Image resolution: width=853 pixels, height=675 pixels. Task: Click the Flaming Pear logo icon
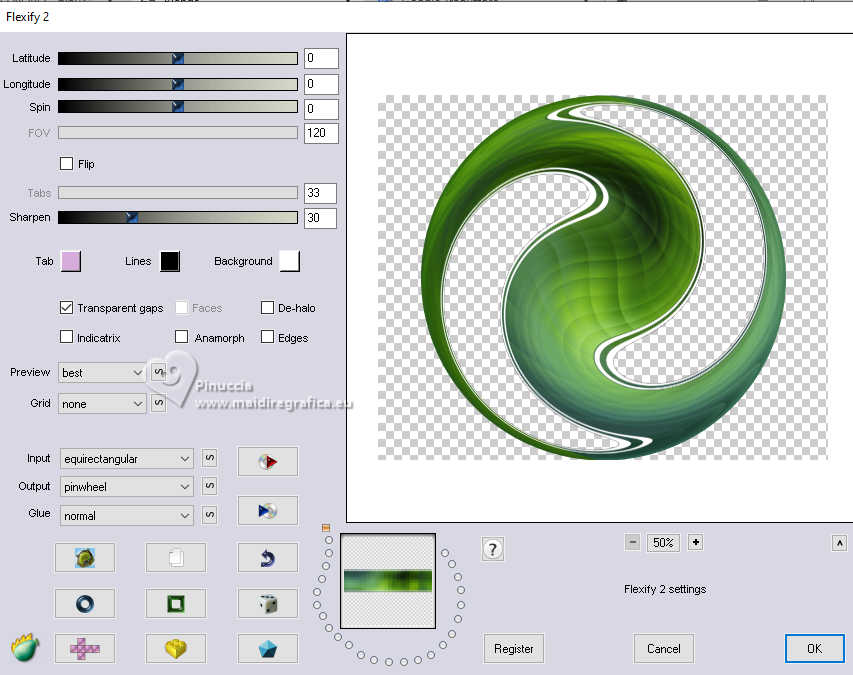[26, 648]
